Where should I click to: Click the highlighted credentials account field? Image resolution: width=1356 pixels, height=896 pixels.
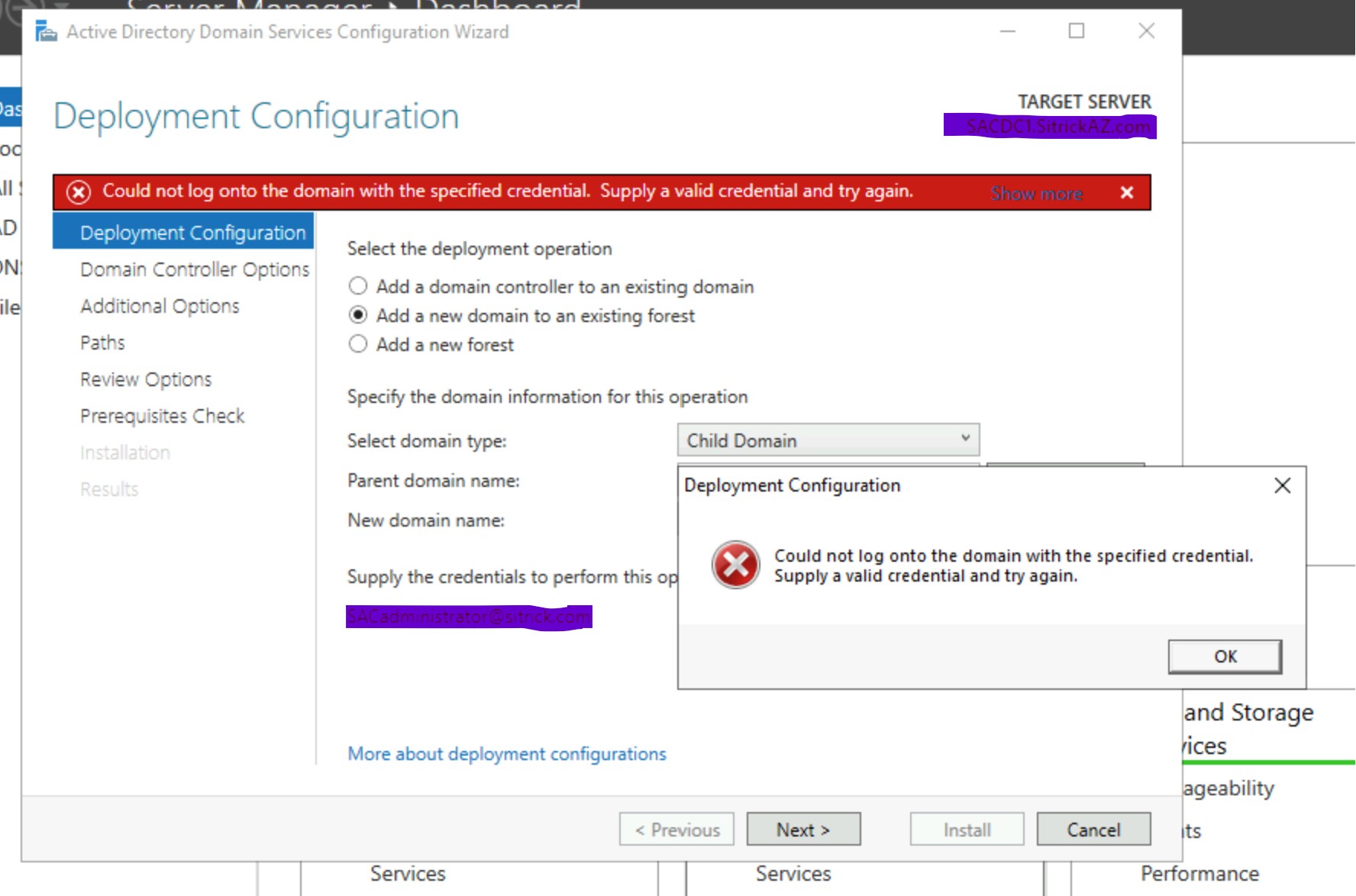(x=468, y=615)
